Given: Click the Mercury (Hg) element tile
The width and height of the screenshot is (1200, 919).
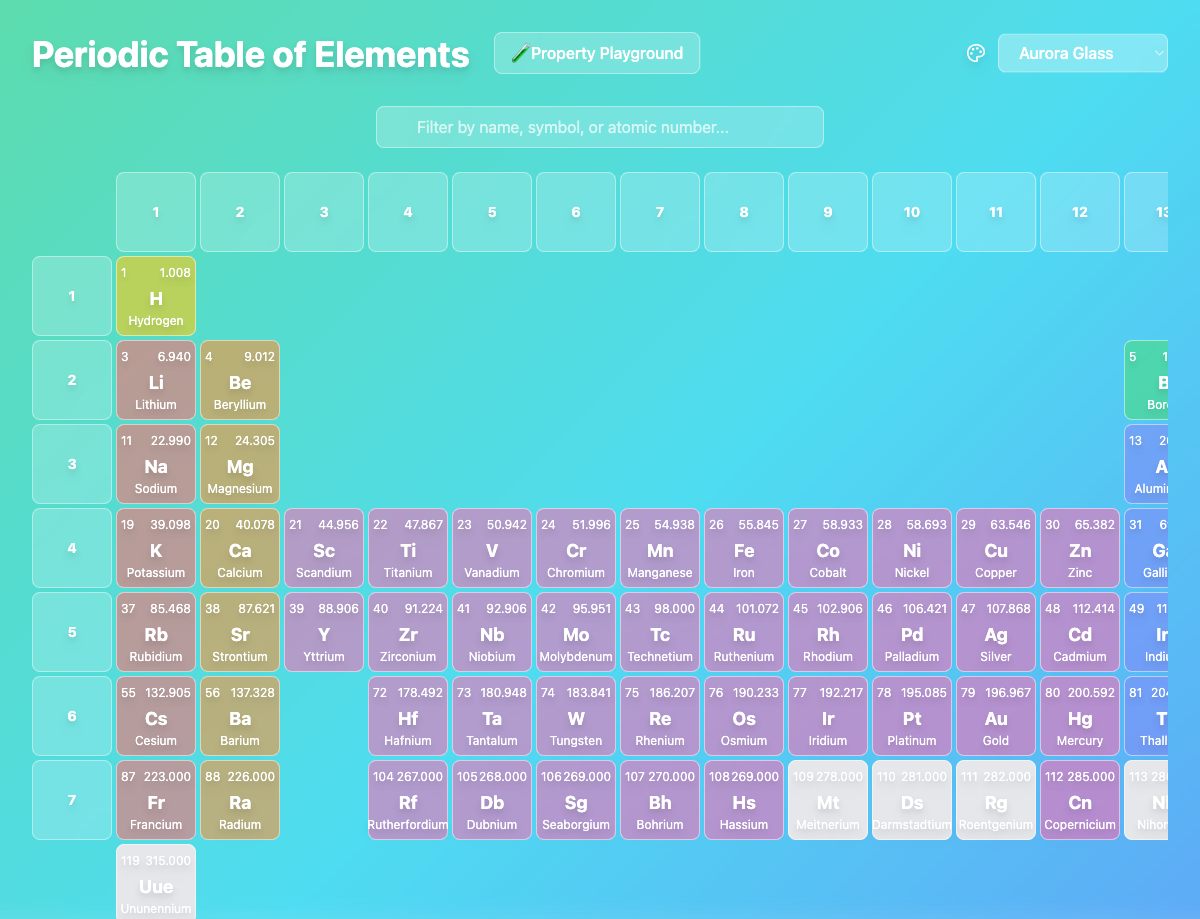Looking at the screenshot, I should [x=1080, y=717].
